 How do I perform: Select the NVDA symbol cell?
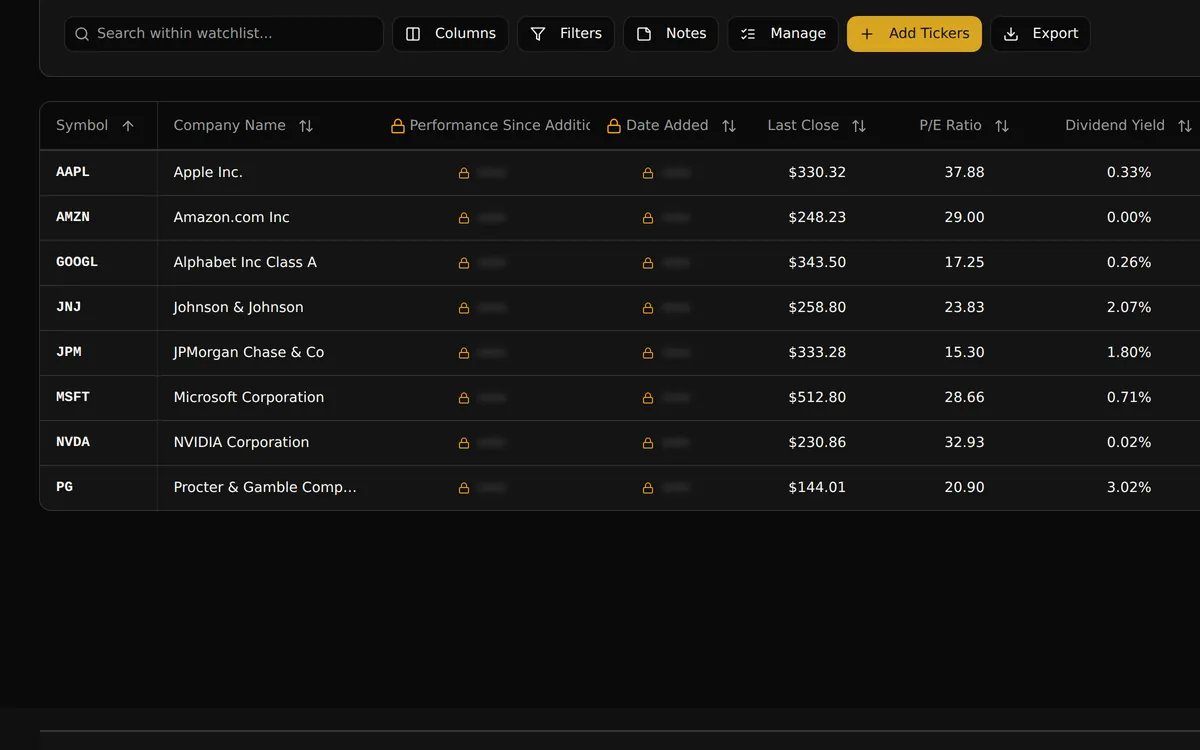pos(98,443)
